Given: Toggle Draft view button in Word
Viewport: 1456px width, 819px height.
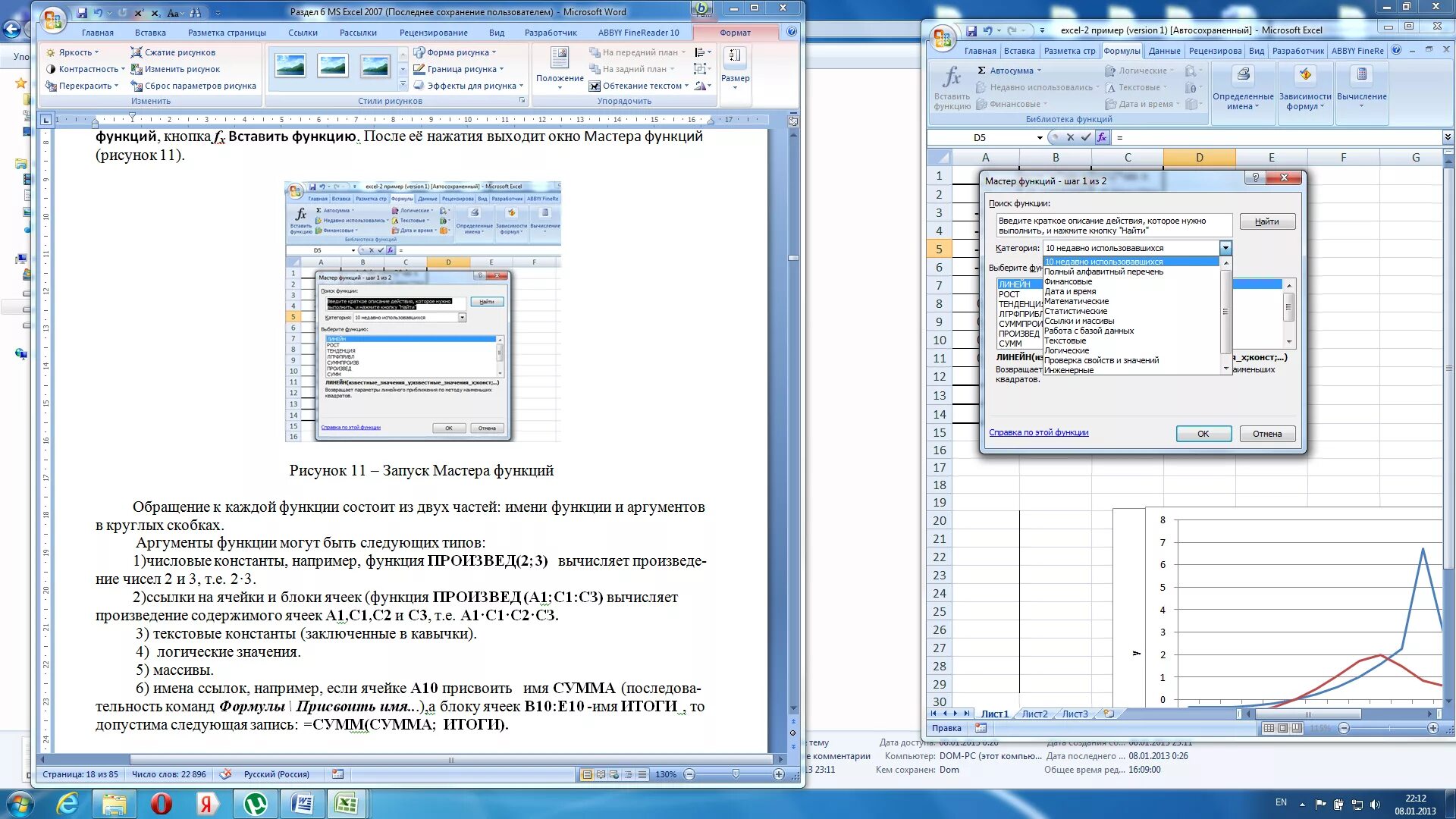Looking at the screenshot, I should click(x=642, y=774).
